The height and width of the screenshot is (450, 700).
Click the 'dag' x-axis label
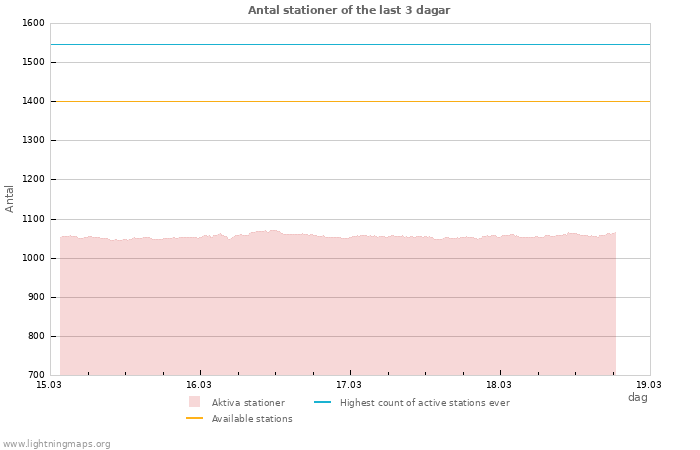coord(637,397)
